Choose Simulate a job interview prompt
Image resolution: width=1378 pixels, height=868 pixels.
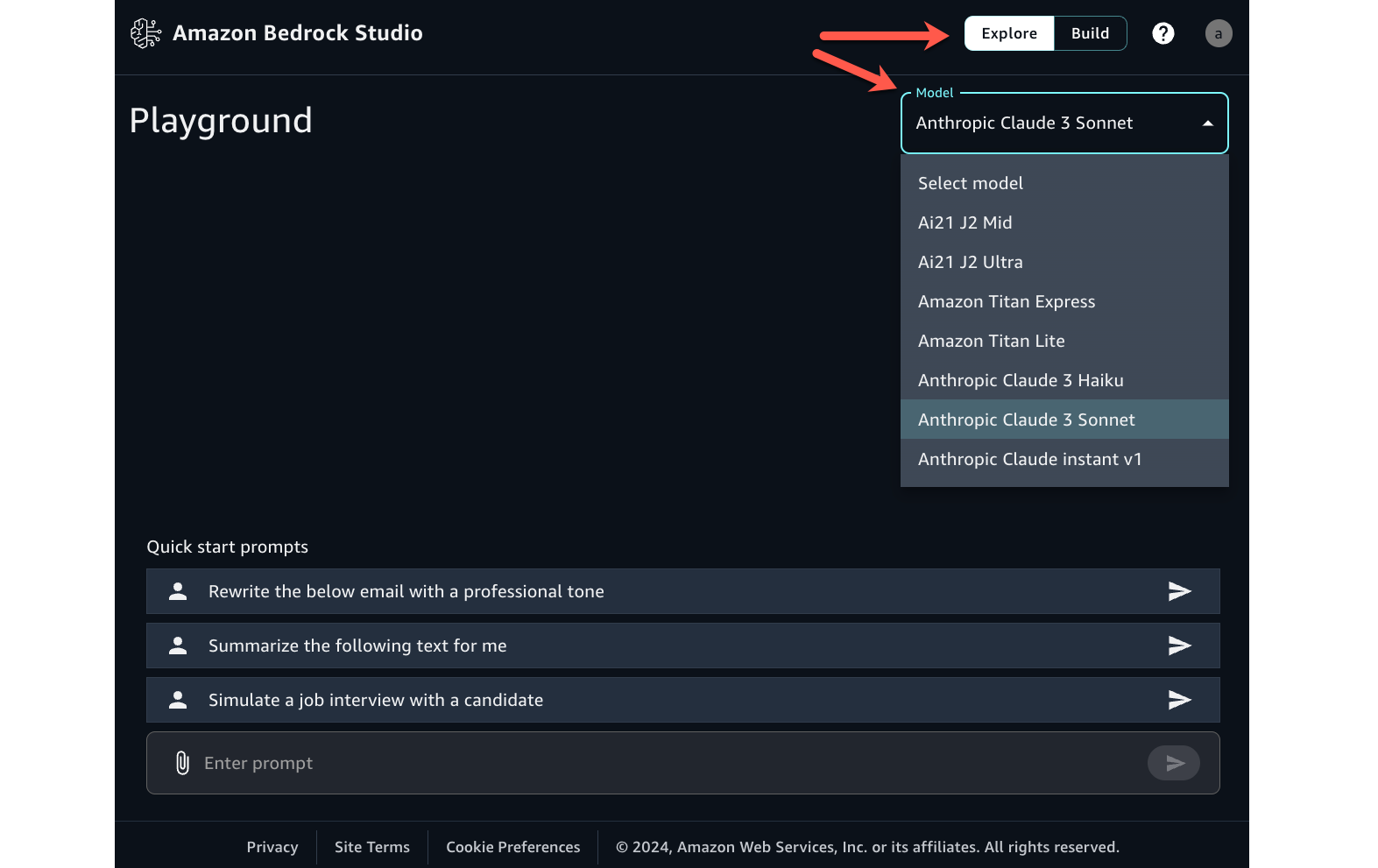point(682,700)
